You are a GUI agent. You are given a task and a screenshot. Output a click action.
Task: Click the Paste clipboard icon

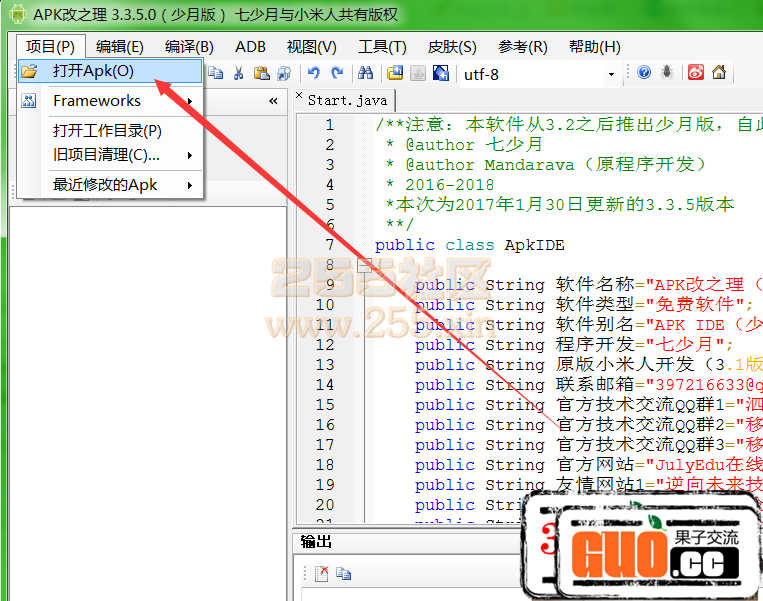click(x=261, y=73)
